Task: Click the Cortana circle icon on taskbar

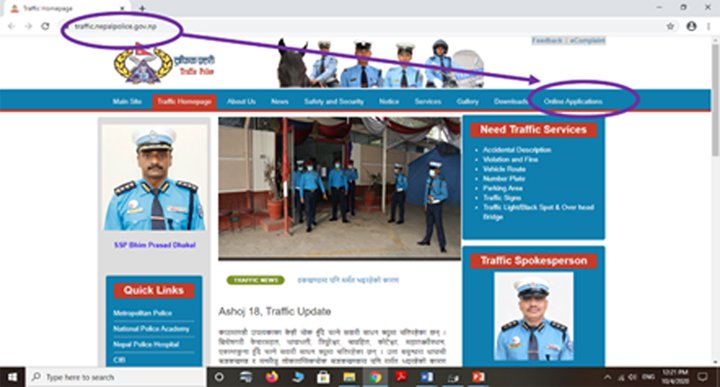Action: [219, 377]
